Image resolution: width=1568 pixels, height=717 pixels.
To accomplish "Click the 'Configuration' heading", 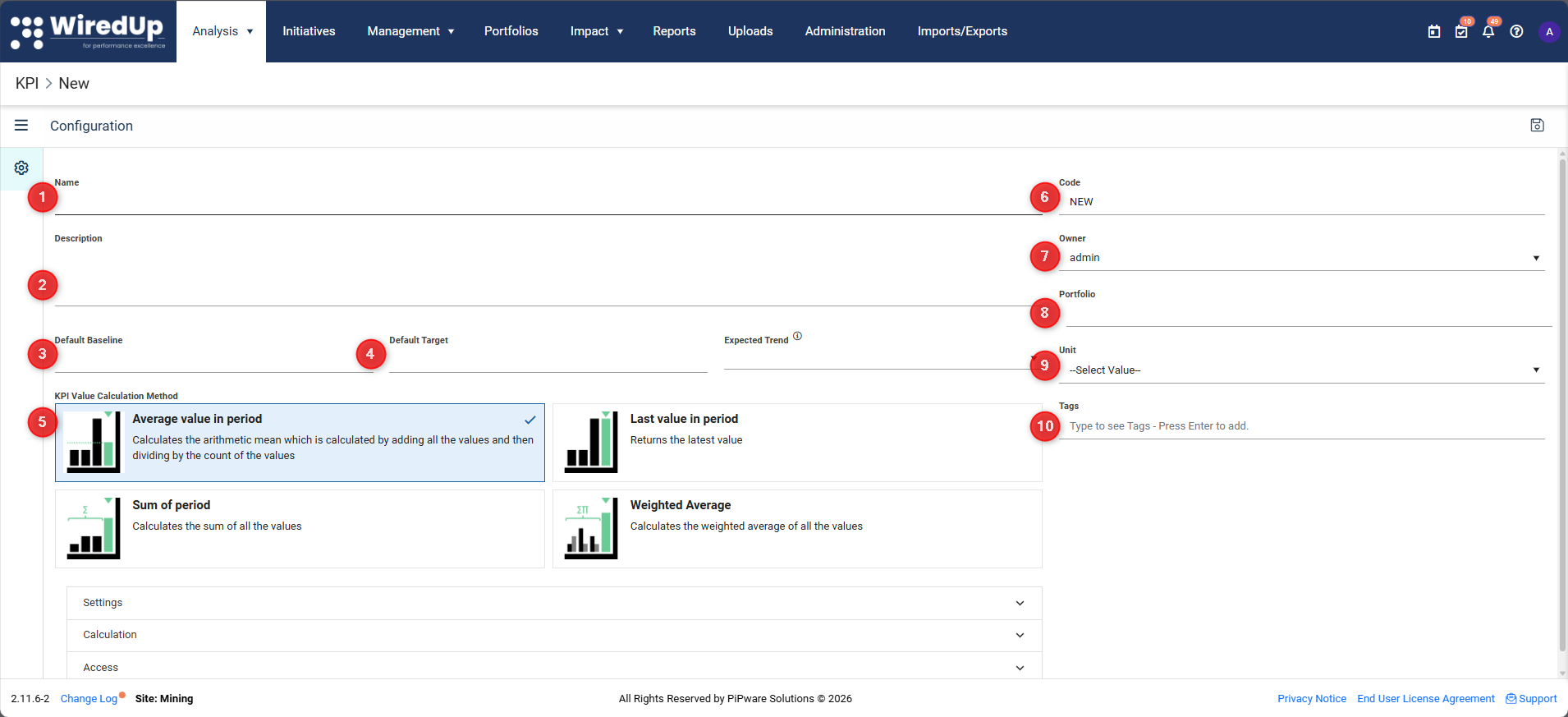I will tap(91, 126).
